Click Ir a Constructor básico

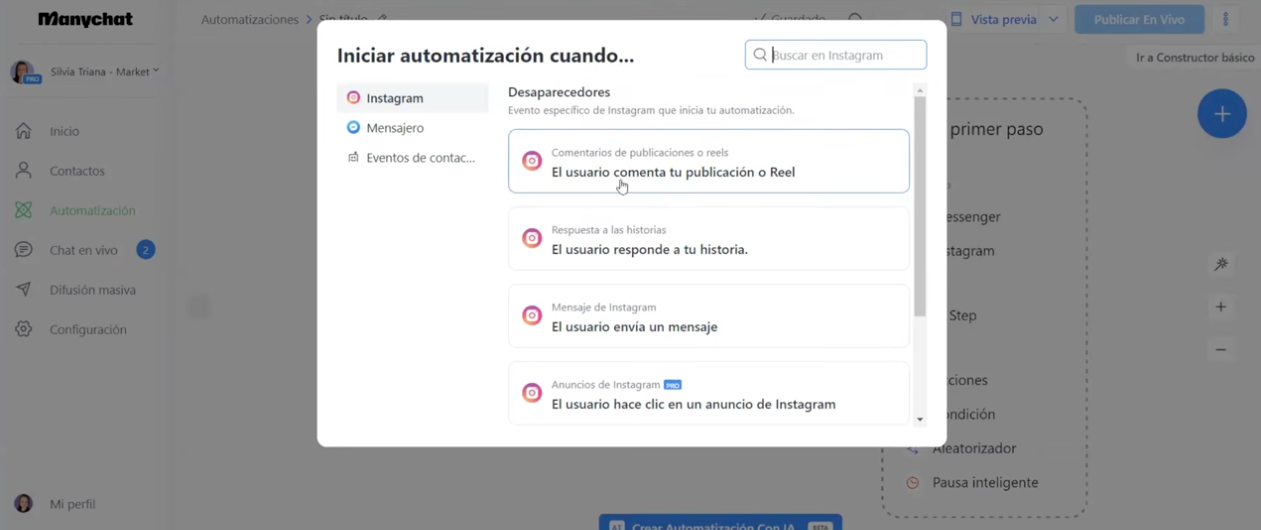point(1195,57)
